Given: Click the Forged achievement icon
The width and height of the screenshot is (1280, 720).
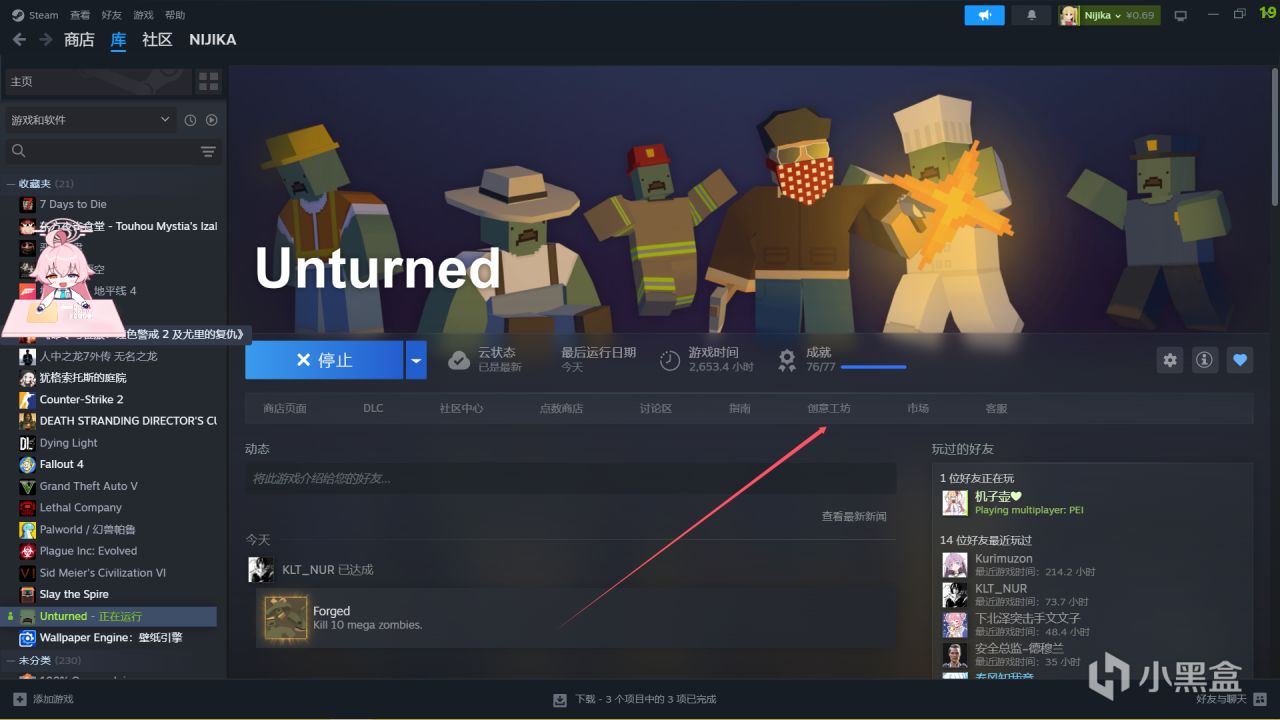Looking at the screenshot, I should [x=286, y=618].
